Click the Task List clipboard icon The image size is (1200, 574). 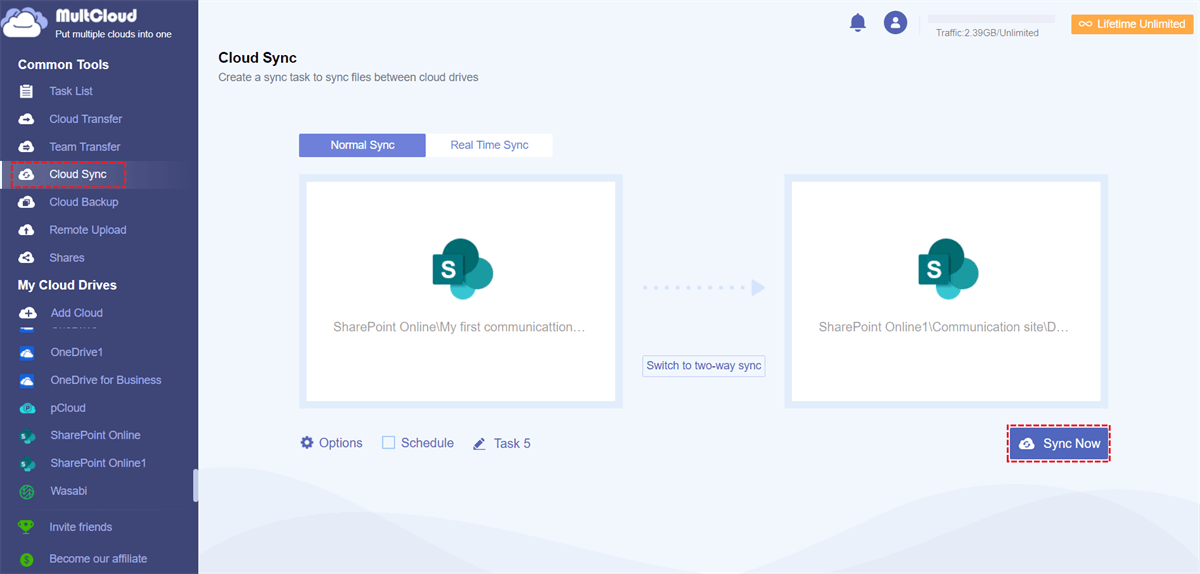(x=27, y=91)
